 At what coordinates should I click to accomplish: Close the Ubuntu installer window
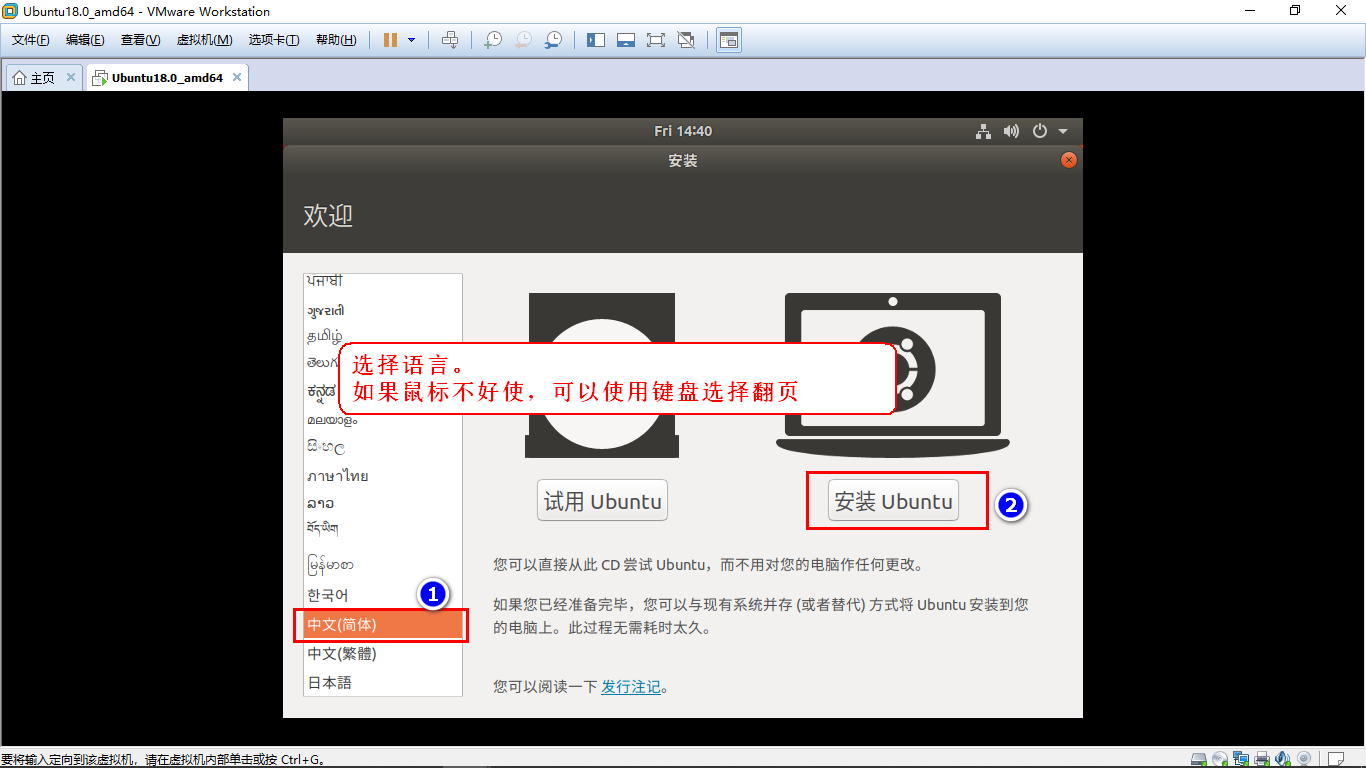tap(1069, 160)
